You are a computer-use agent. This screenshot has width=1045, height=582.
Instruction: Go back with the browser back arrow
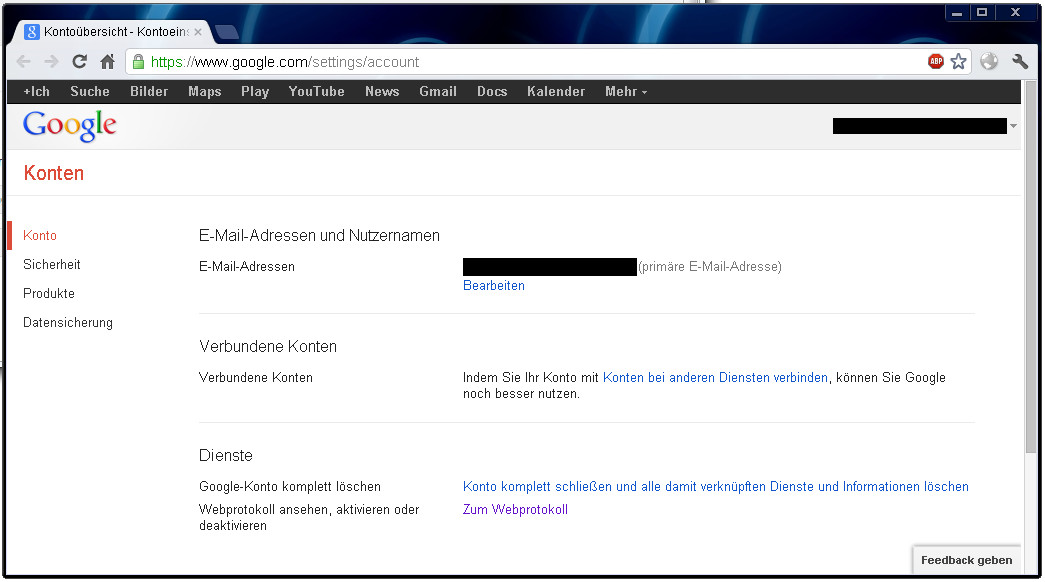[x=23, y=62]
